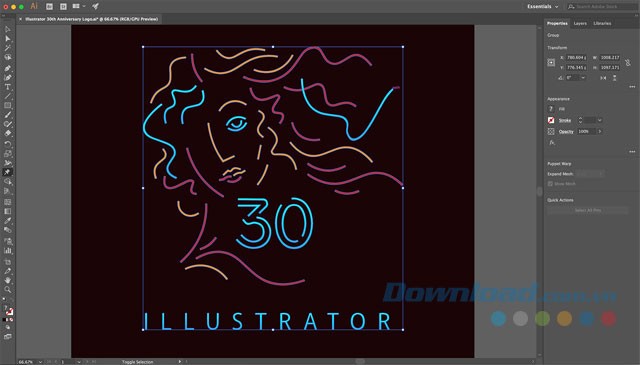This screenshot has height=365, width=640.
Task: Click the X position field
Action: [576, 58]
